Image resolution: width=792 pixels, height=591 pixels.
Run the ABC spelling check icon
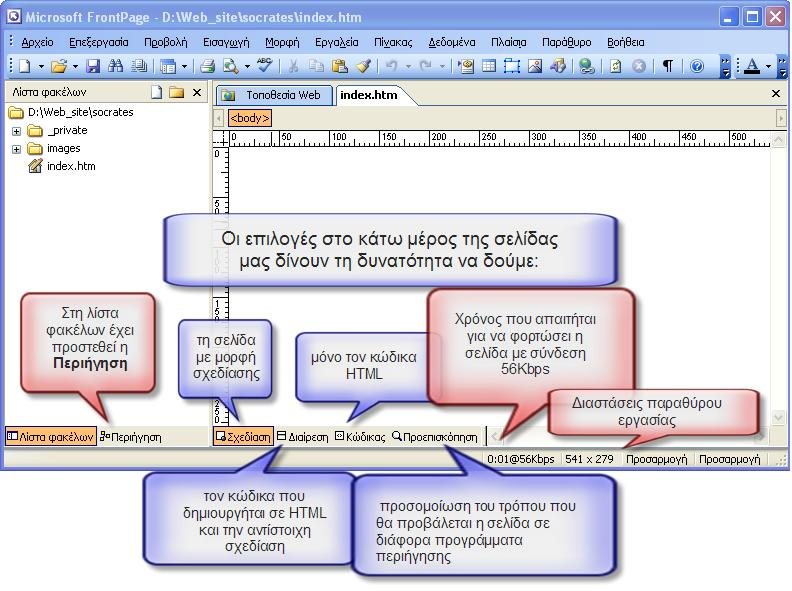coord(264,65)
